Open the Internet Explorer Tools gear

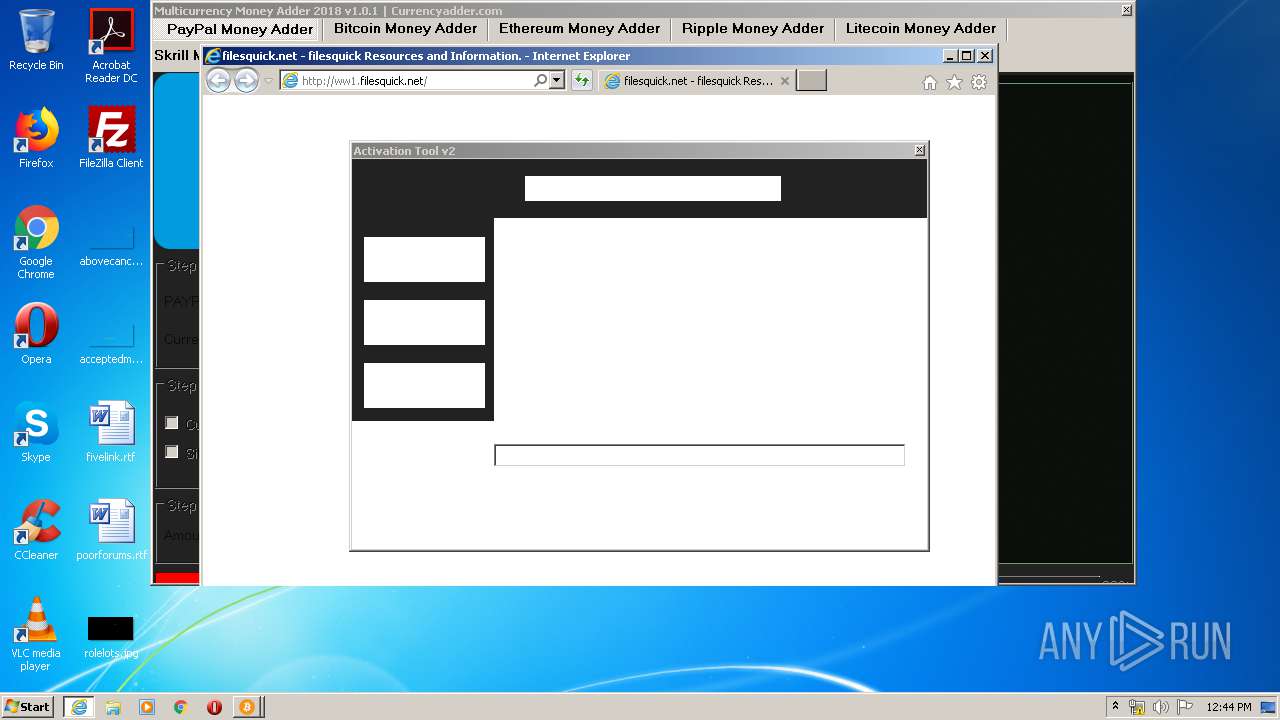point(979,82)
